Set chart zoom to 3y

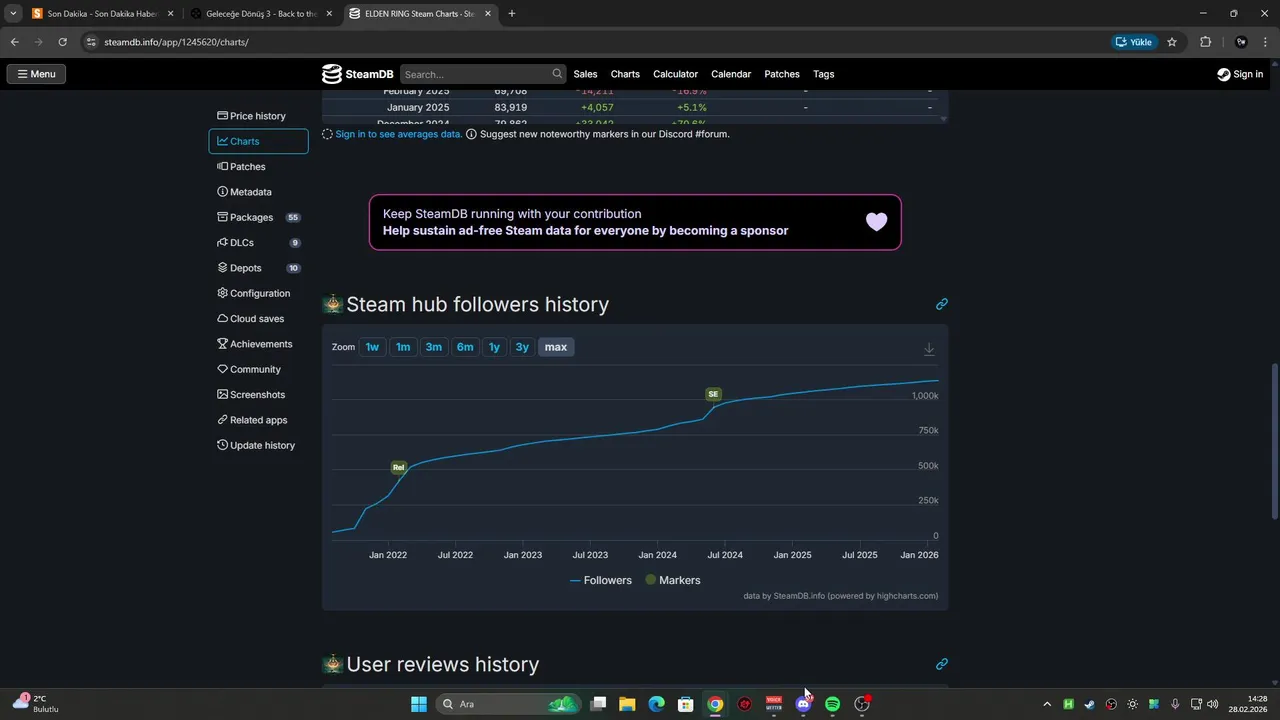[x=522, y=347]
